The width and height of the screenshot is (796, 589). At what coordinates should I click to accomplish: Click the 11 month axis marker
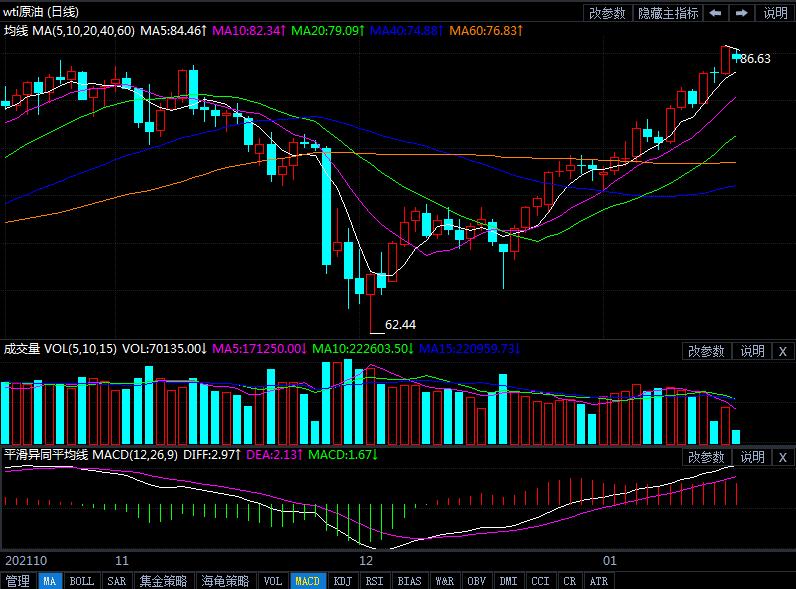tap(122, 561)
